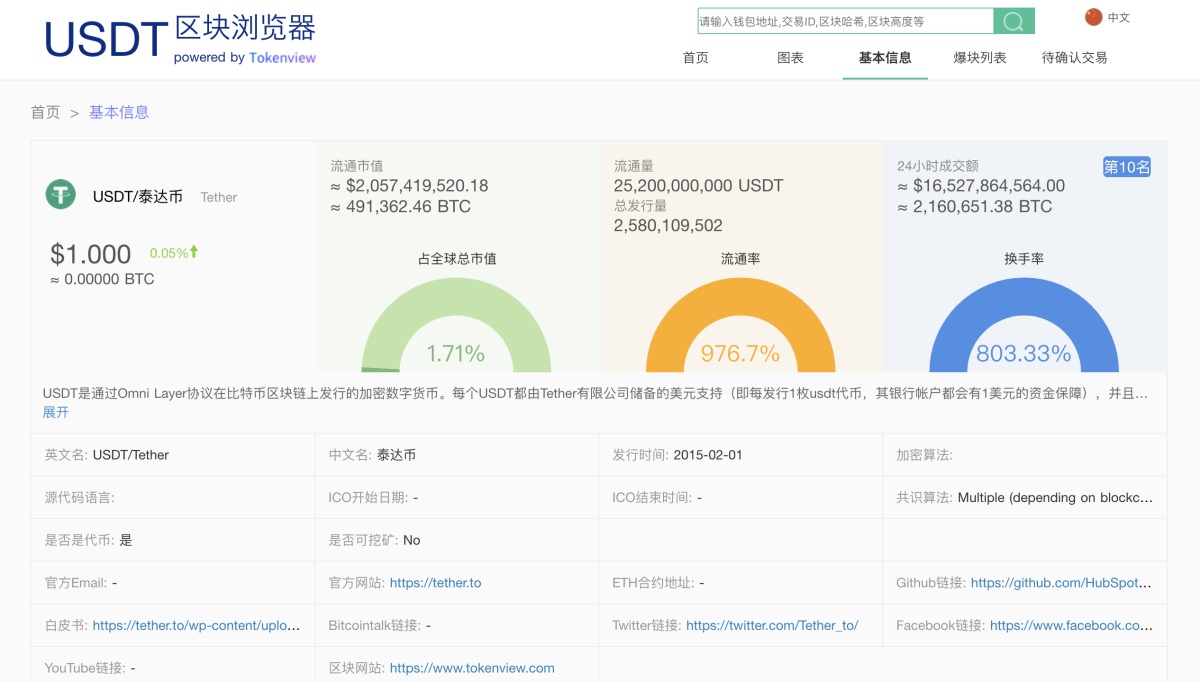Click the $1.000 price value
Image resolution: width=1200 pixels, height=682 pixels.
click(91, 254)
